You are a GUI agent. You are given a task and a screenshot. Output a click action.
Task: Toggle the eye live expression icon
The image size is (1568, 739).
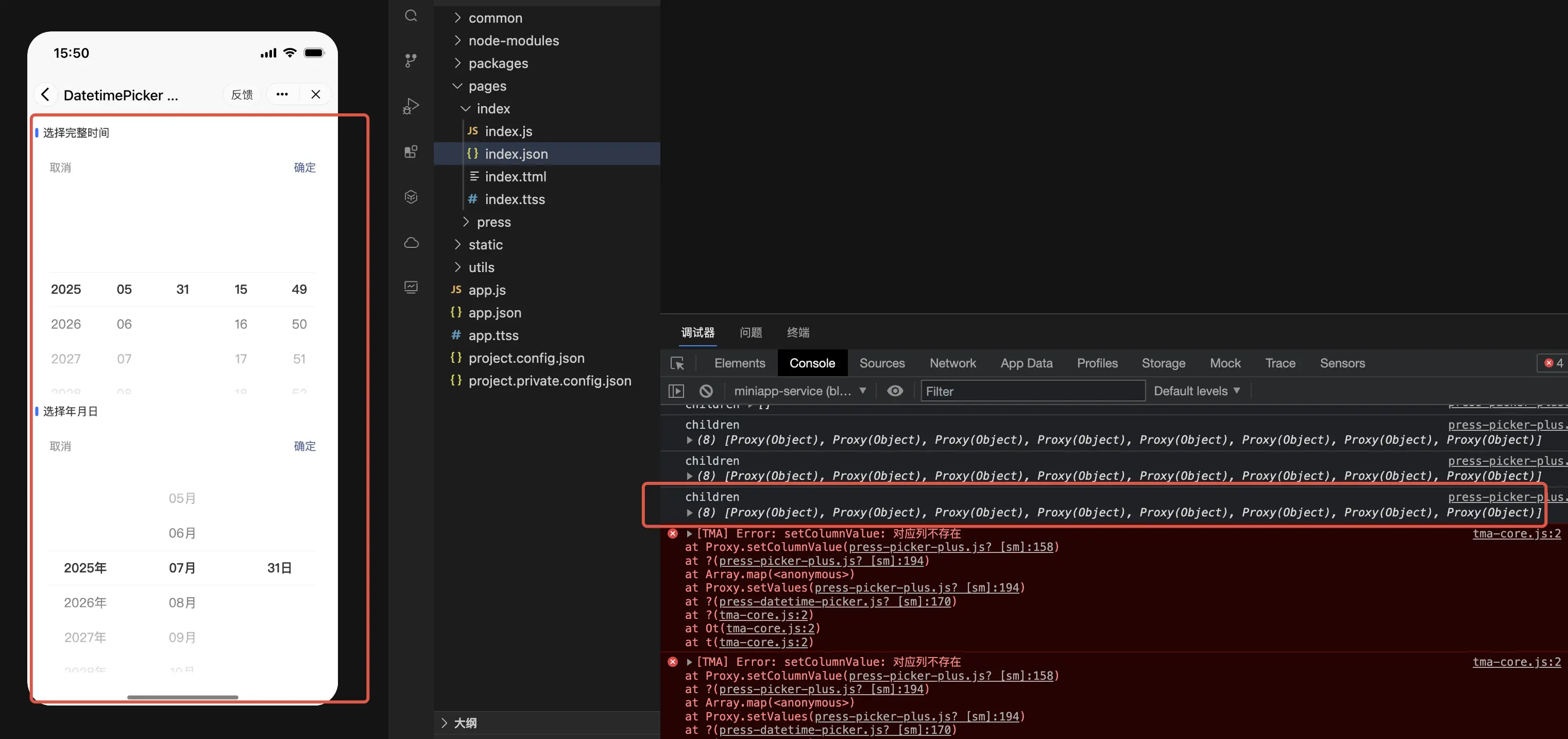(894, 391)
